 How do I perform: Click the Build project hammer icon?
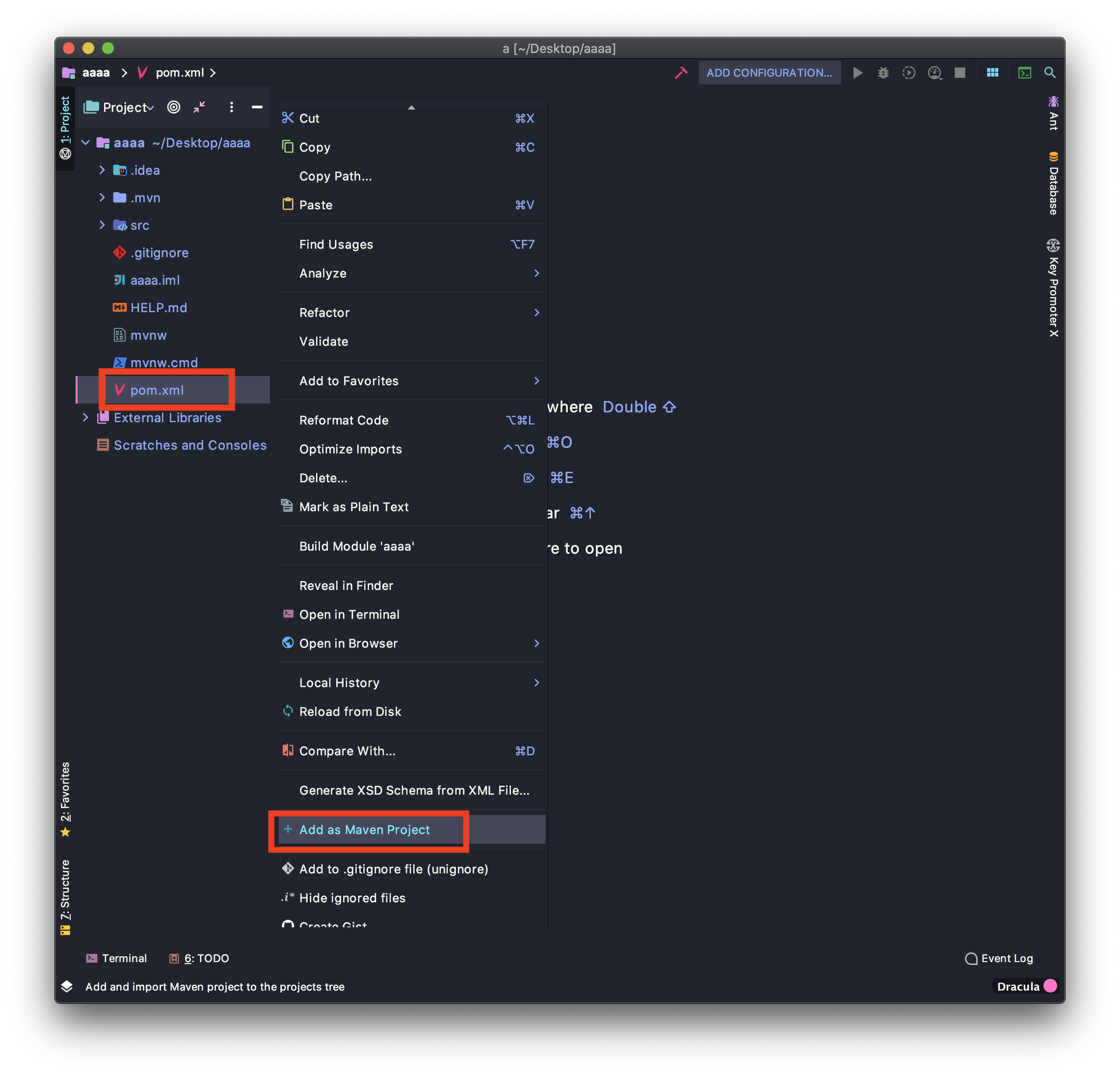coord(681,73)
